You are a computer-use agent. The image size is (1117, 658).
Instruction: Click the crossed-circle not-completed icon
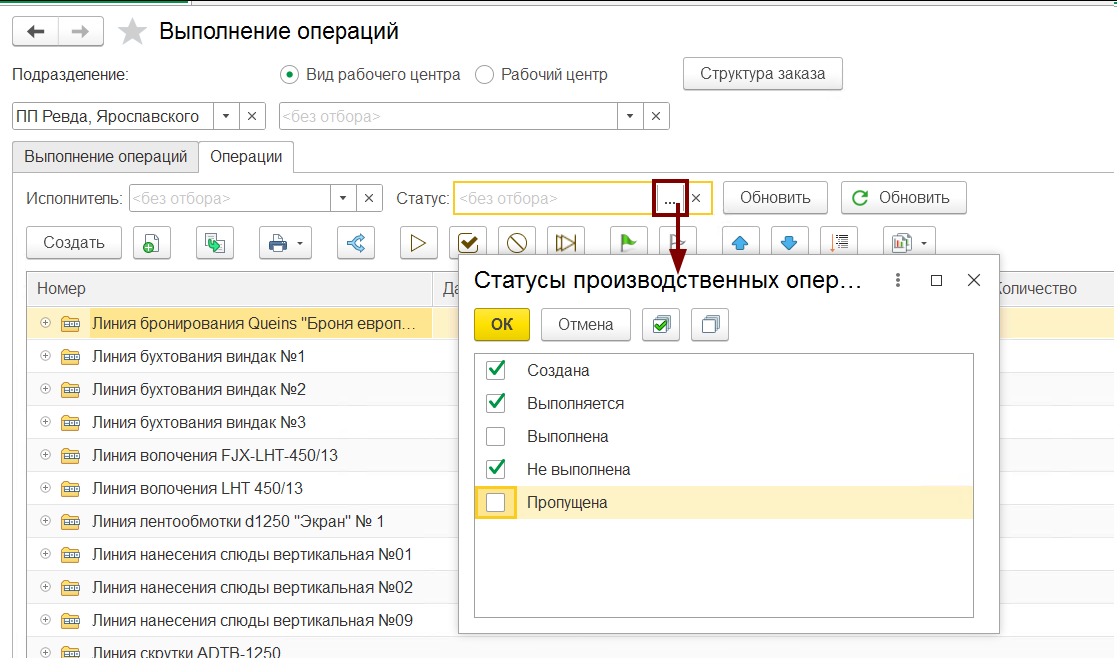click(x=516, y=243)
